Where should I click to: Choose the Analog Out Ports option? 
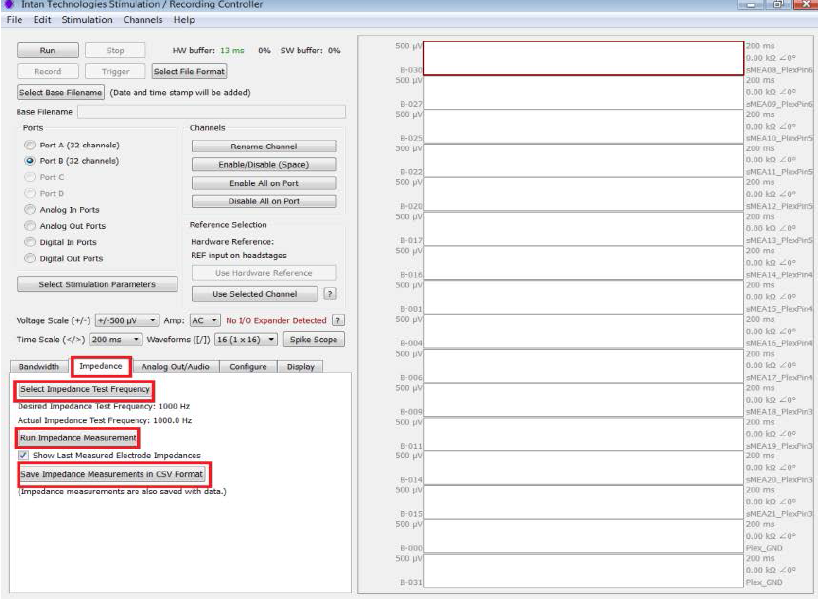(x=30, y=226)
